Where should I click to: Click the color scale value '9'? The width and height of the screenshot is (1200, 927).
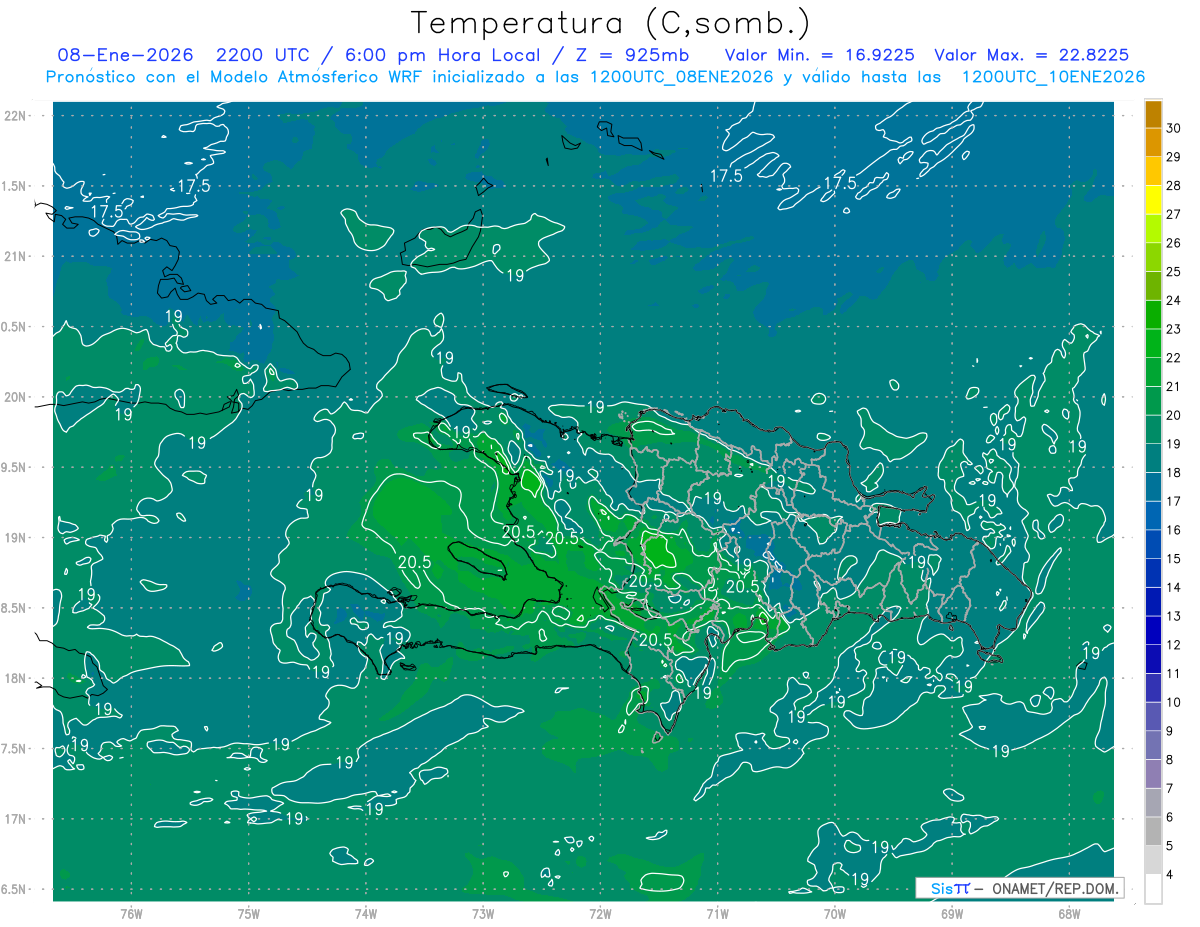[1172, 730]
